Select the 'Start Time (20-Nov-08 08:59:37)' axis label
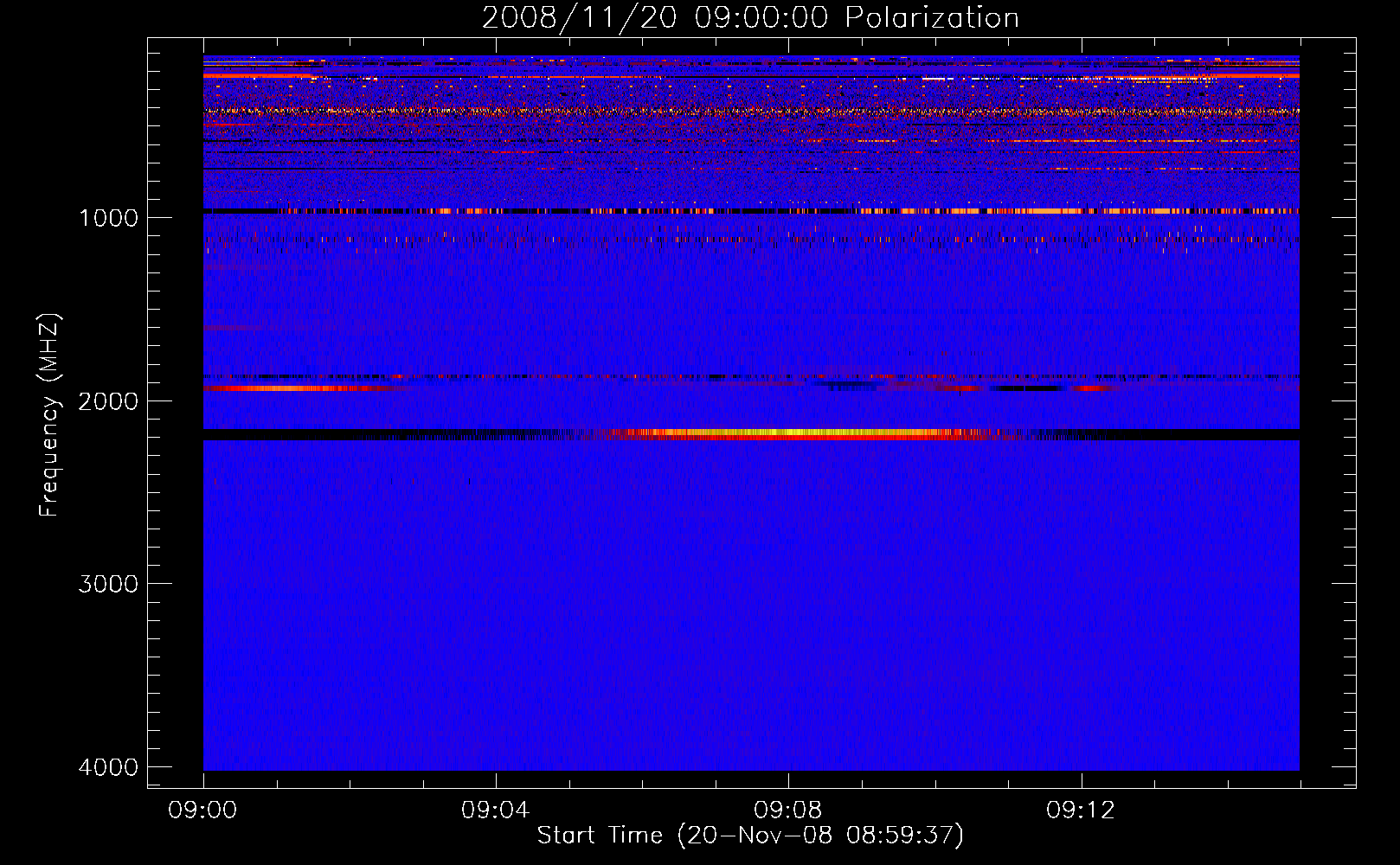This screenshot has width=1400, height=865. coord(750,836)
